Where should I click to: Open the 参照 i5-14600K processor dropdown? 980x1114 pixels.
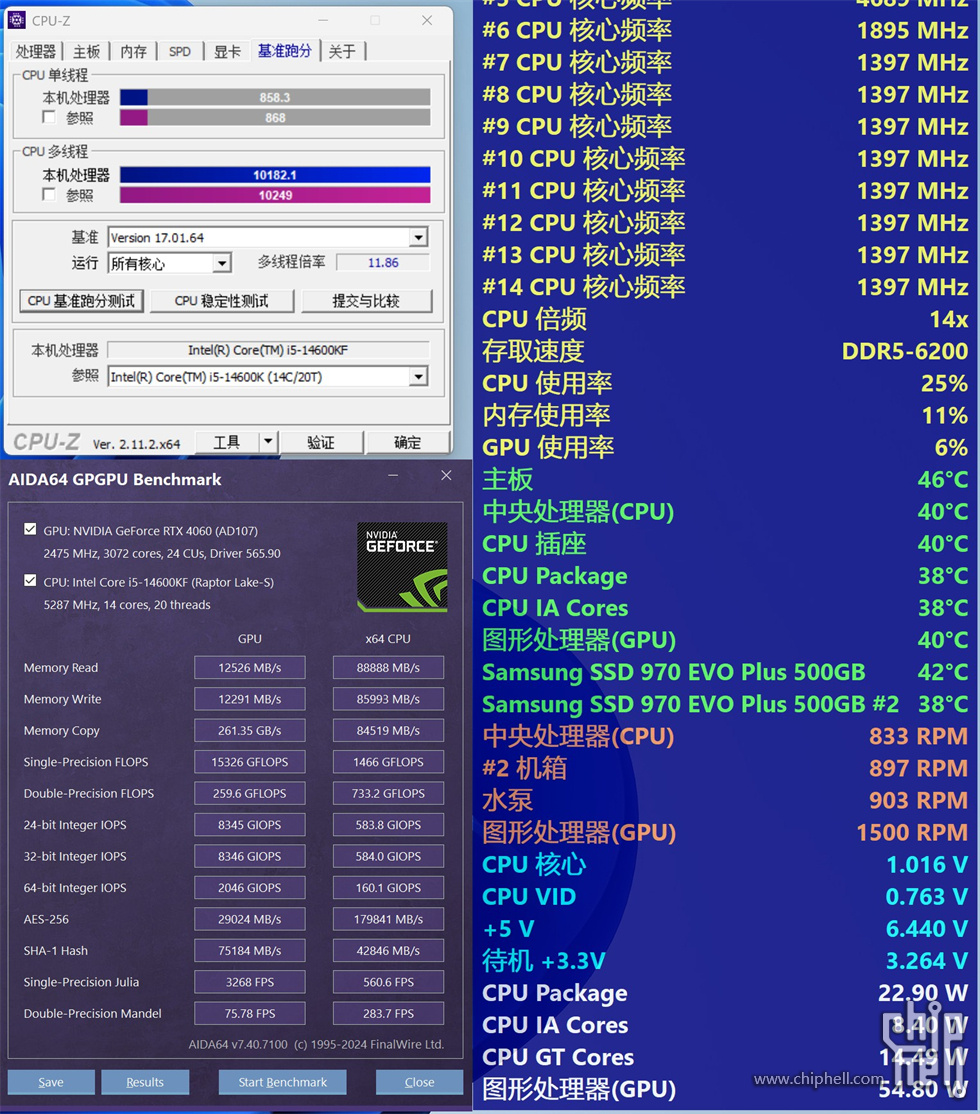coord(419,377)
